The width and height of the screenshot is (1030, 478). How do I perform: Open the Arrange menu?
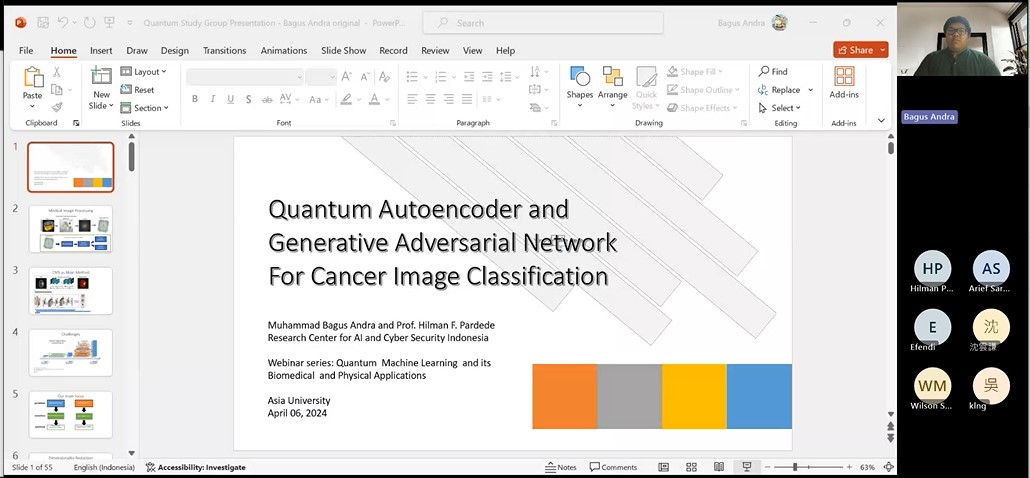point(612,87)
